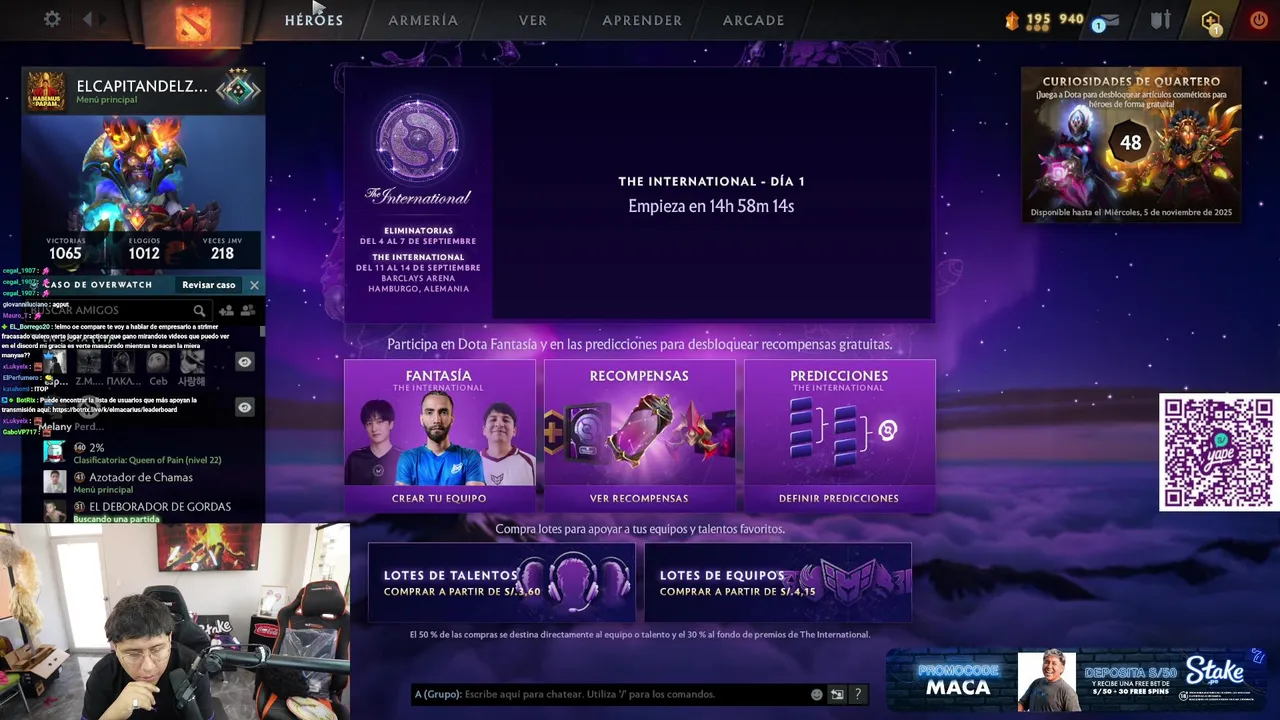Open Lotes de Talentos purchase banner
This screenshot has width=1280, height=720.
click(502, 582)
